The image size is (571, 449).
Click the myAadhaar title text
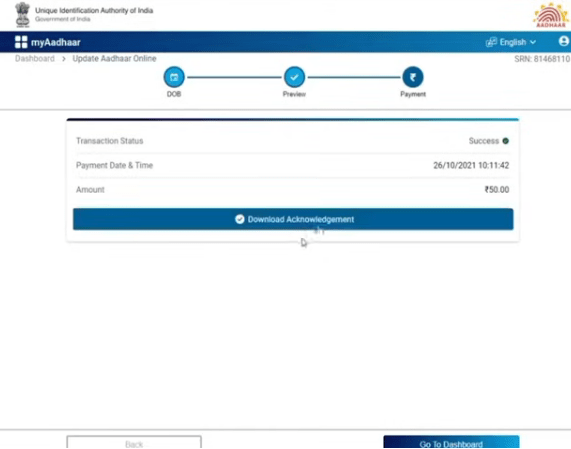point(56,42)
